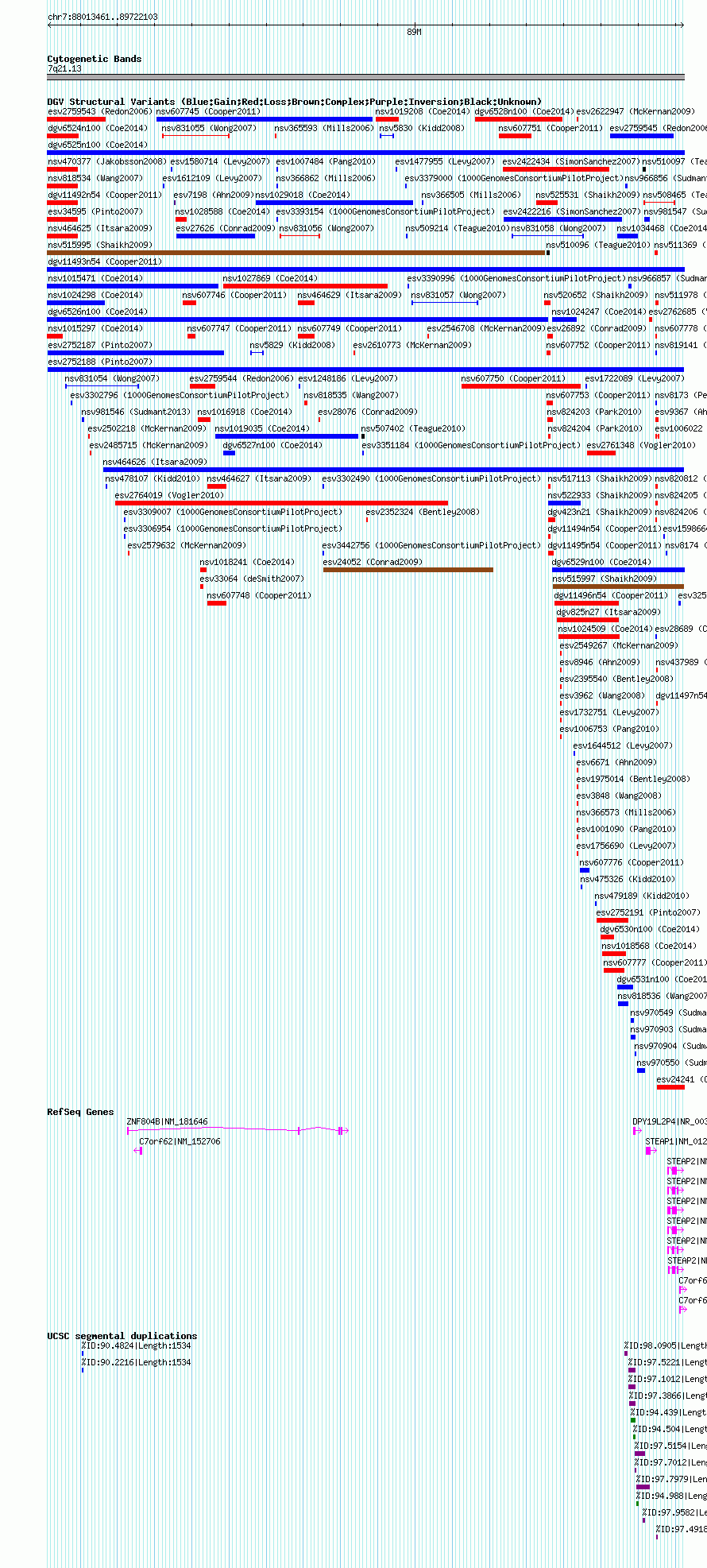This screenshot has width=707, height=1568.
Task: Select dgv11492n54 (Cooper2011) variant label
Action: (x=105, y=195)
